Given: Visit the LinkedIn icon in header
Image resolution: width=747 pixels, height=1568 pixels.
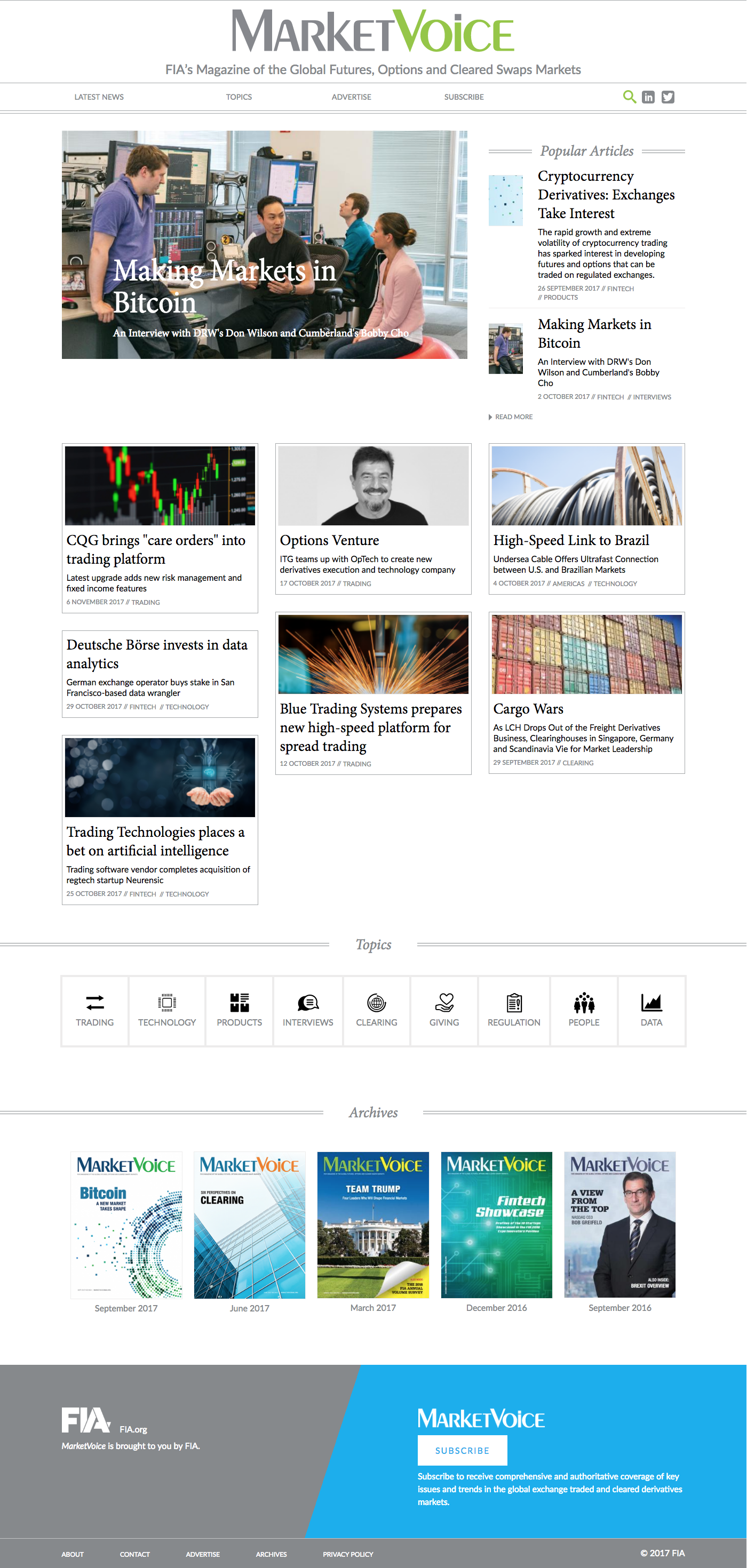Looking at the screenshot, I should (648, 97).
